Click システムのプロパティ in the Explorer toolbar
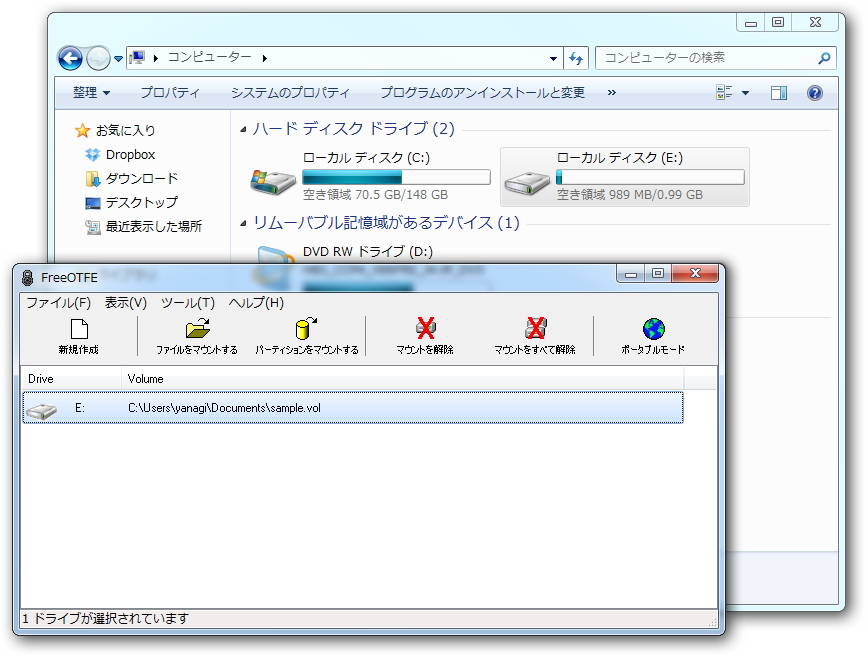Viewport: 866px width, 656px height. (x=290, y=92)
